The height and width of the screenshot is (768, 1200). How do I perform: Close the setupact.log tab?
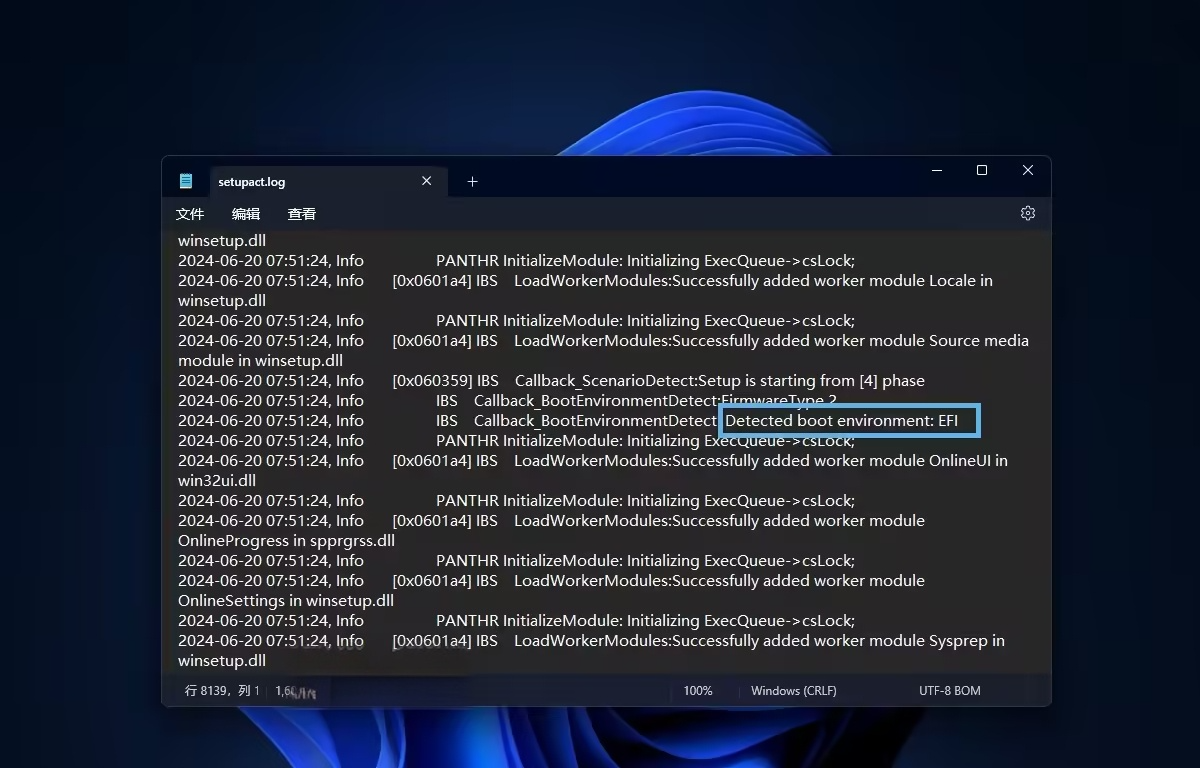[x=427, y=181]
